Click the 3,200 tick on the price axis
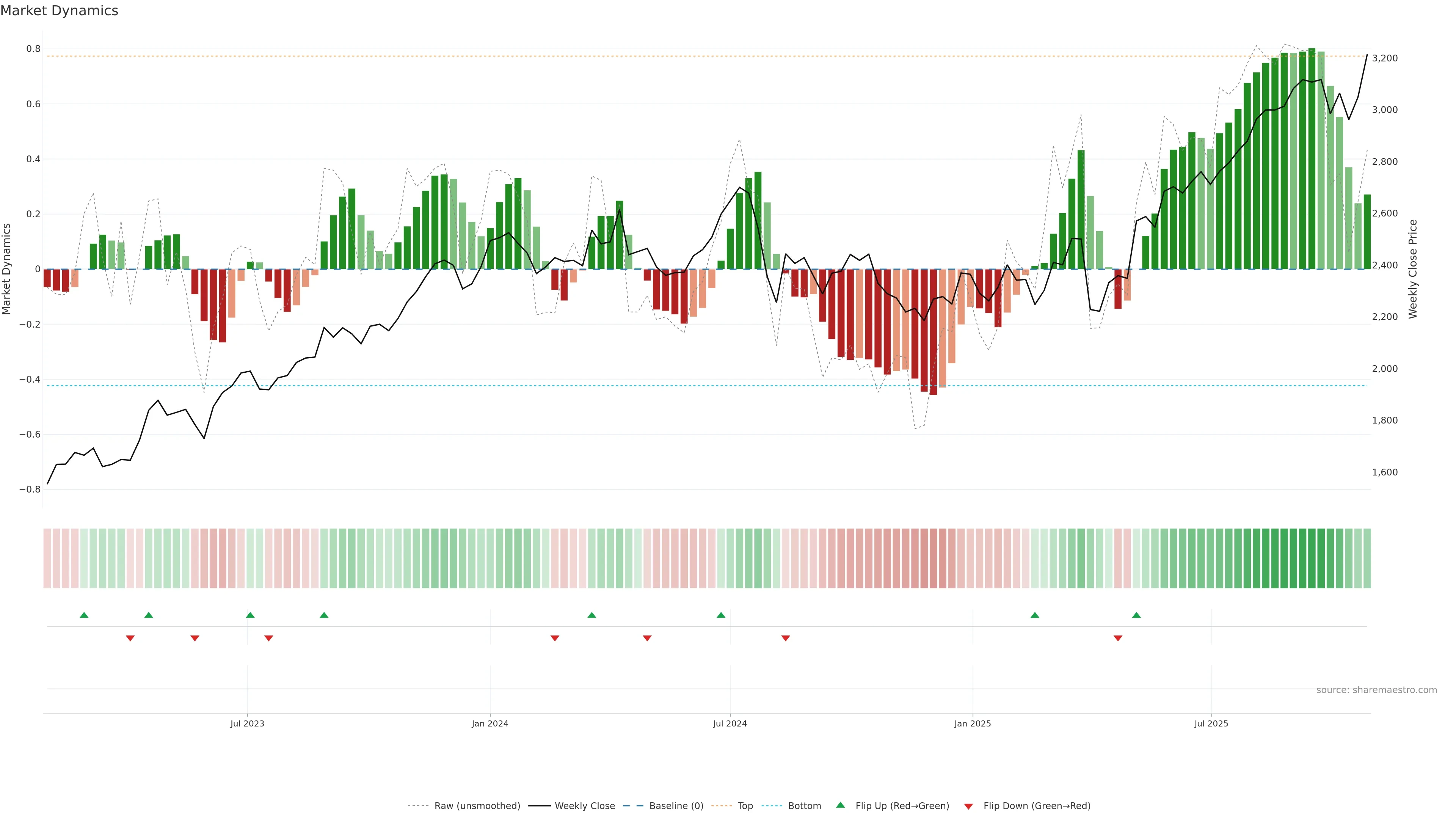 coord(1384,58)
